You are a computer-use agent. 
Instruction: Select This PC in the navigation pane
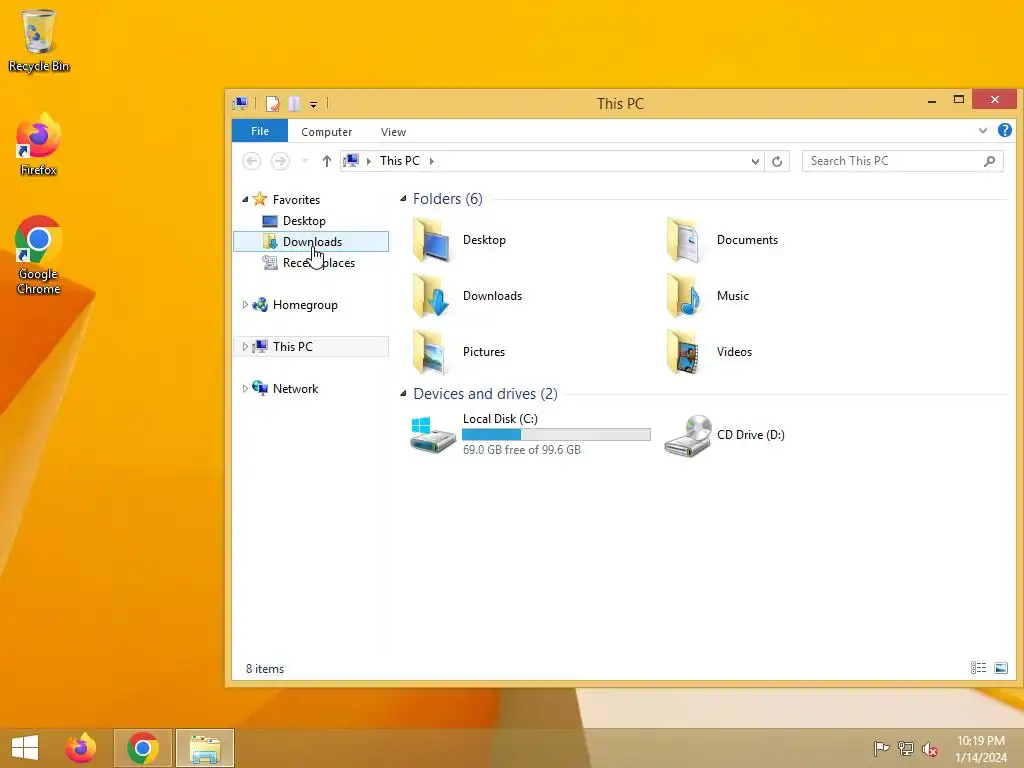(311, 347)
